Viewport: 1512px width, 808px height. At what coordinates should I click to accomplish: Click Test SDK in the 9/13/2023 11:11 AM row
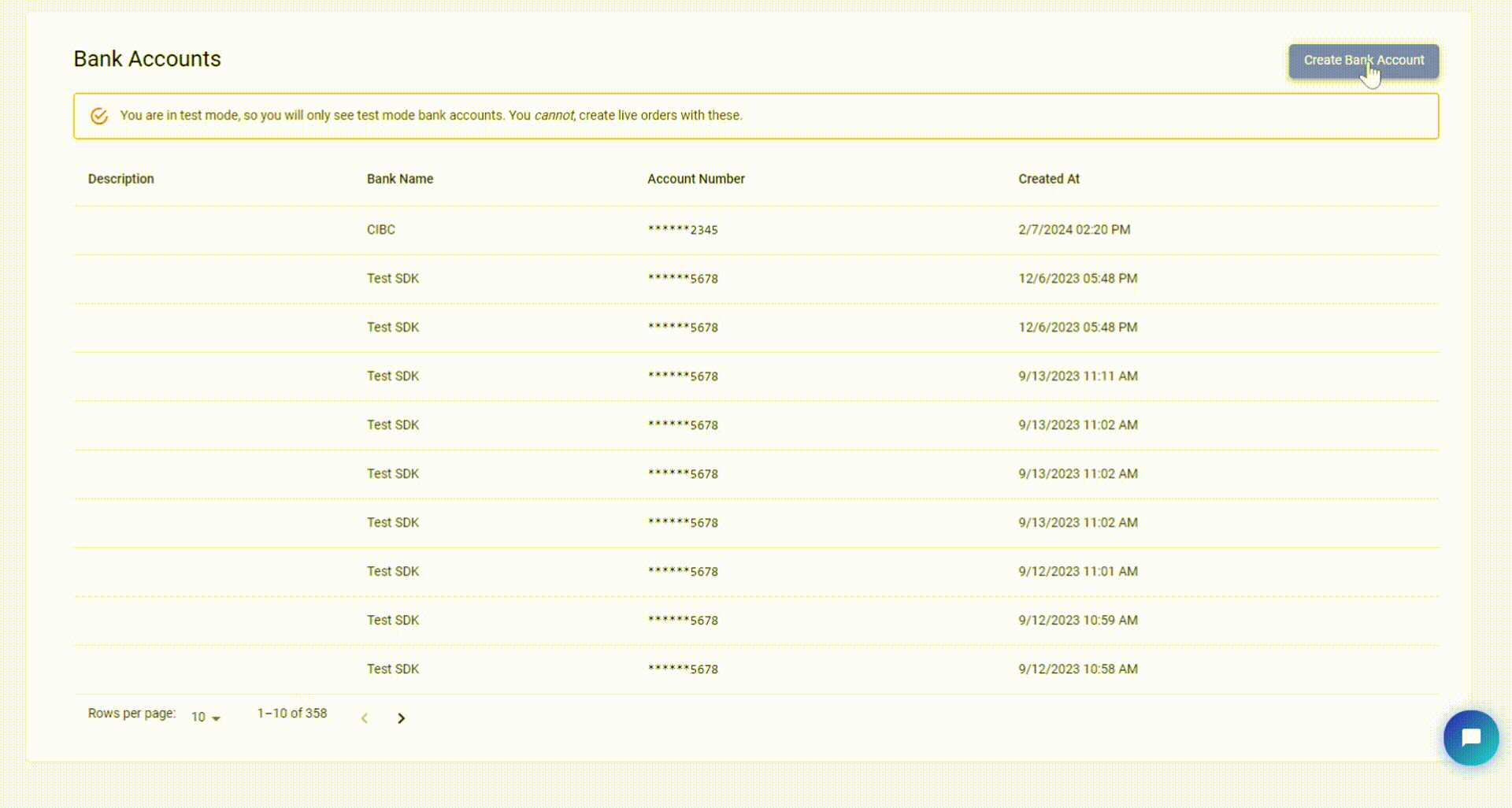[393, 376]
